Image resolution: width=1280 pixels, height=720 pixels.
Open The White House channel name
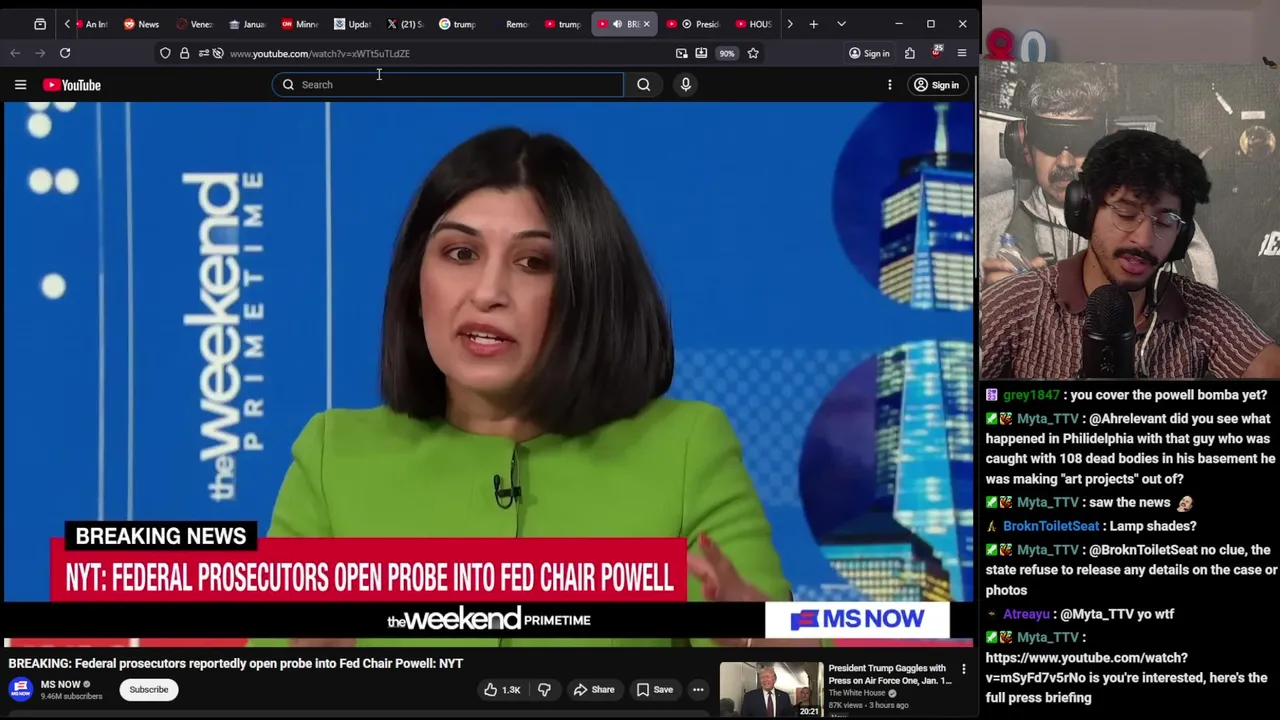pyautogui.click(x=857, y=693)
